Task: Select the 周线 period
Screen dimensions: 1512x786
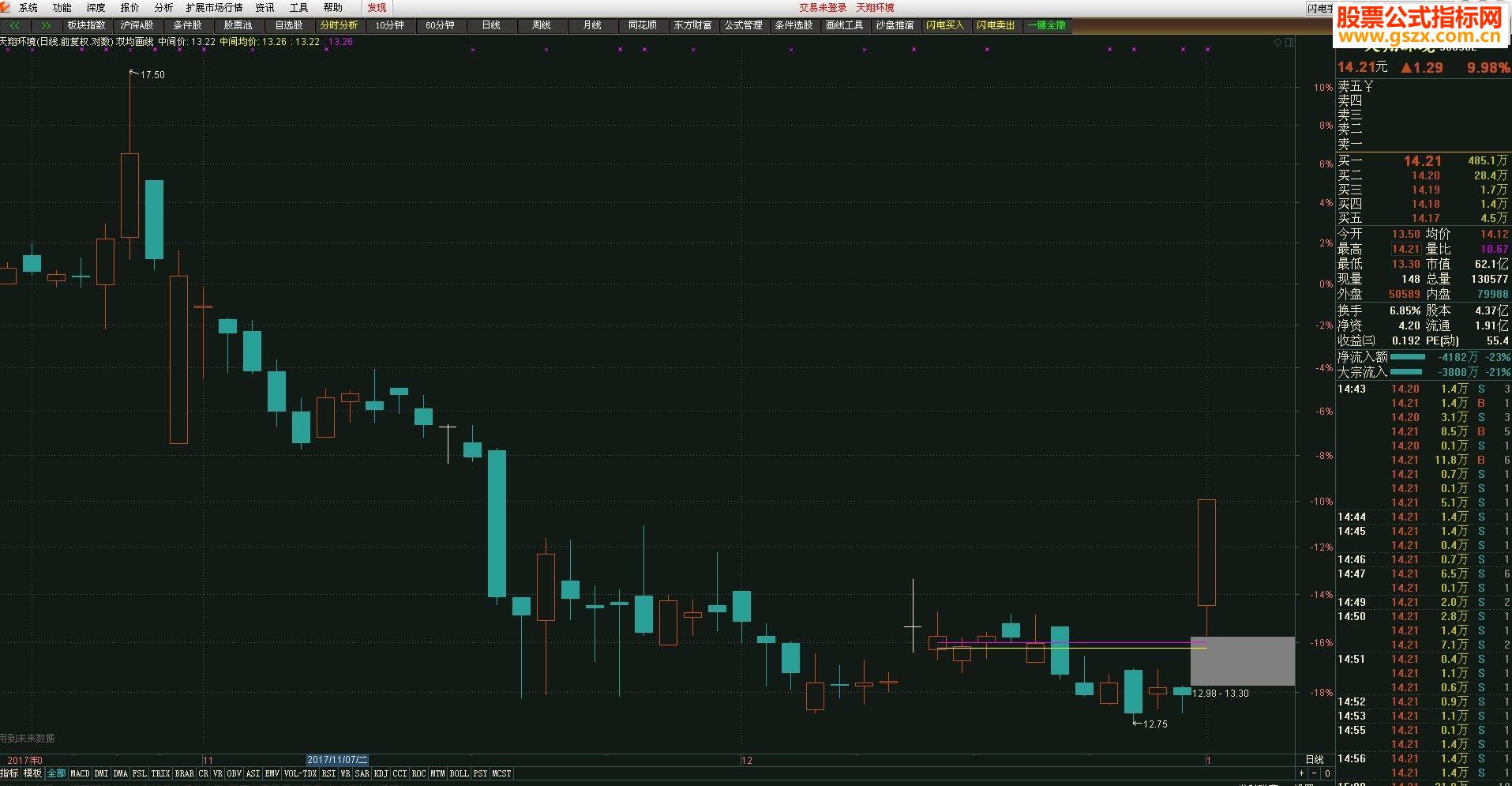Action: point(542,25)
